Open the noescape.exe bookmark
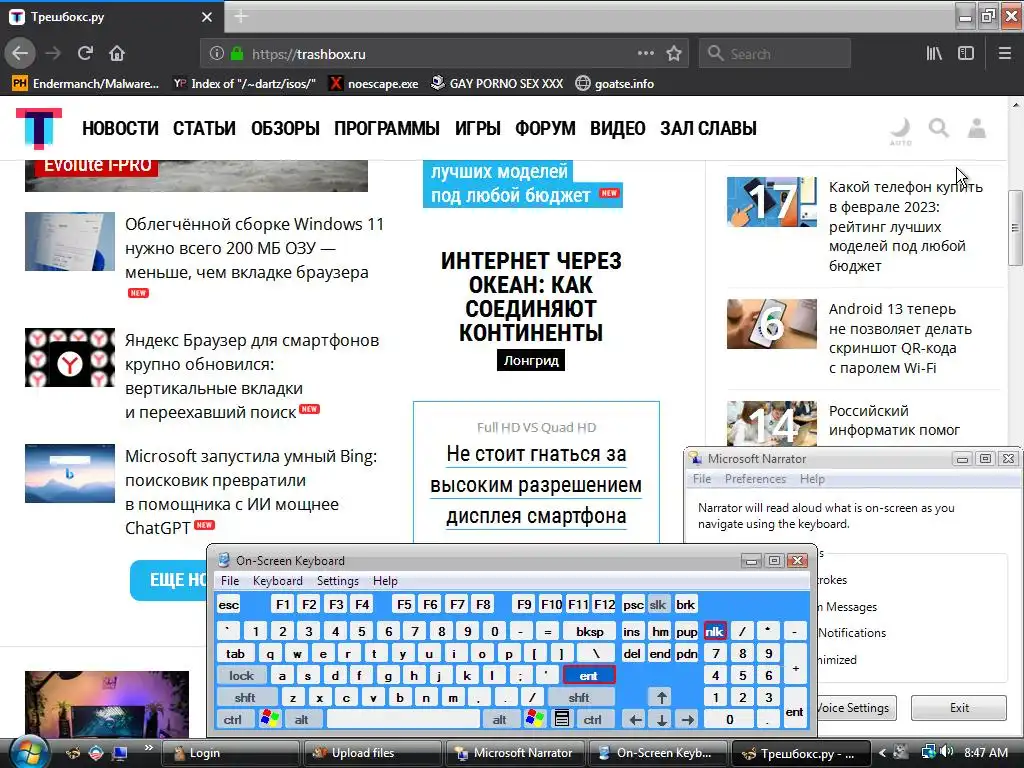This screenshot has height=768, width=1024. (x=374, y=84)
